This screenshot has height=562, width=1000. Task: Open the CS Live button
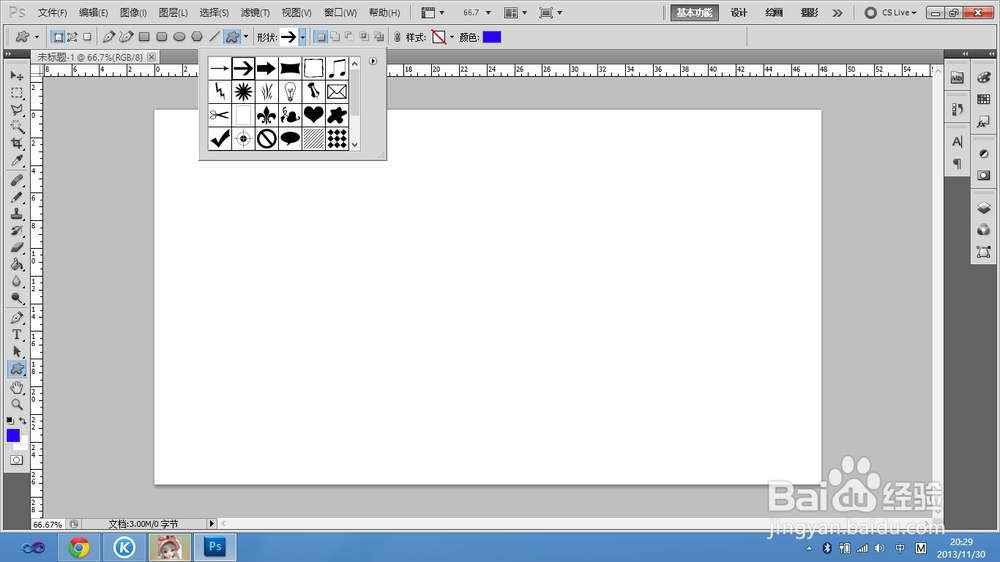[890, 12]
